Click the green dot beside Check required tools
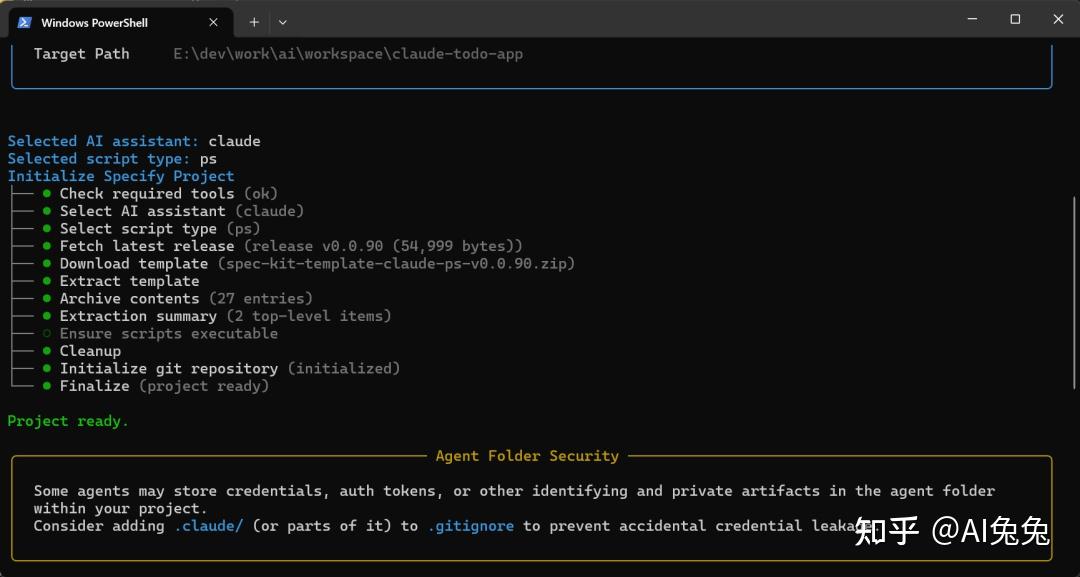This screenshot has height=577, width=1080. (x=46, y=193)
